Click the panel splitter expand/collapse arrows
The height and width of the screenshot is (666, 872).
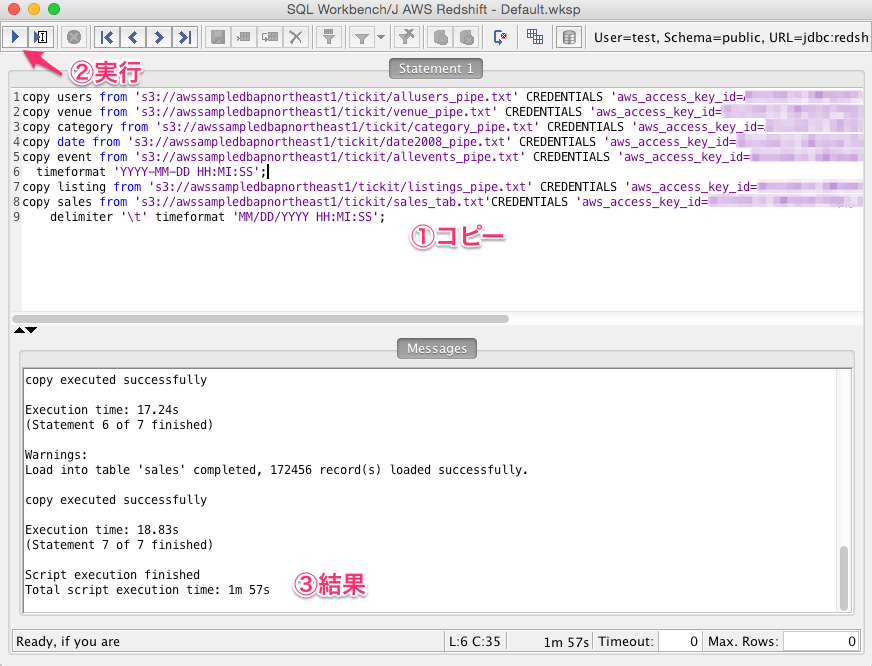pyautogui.click(x=26, y=330)
